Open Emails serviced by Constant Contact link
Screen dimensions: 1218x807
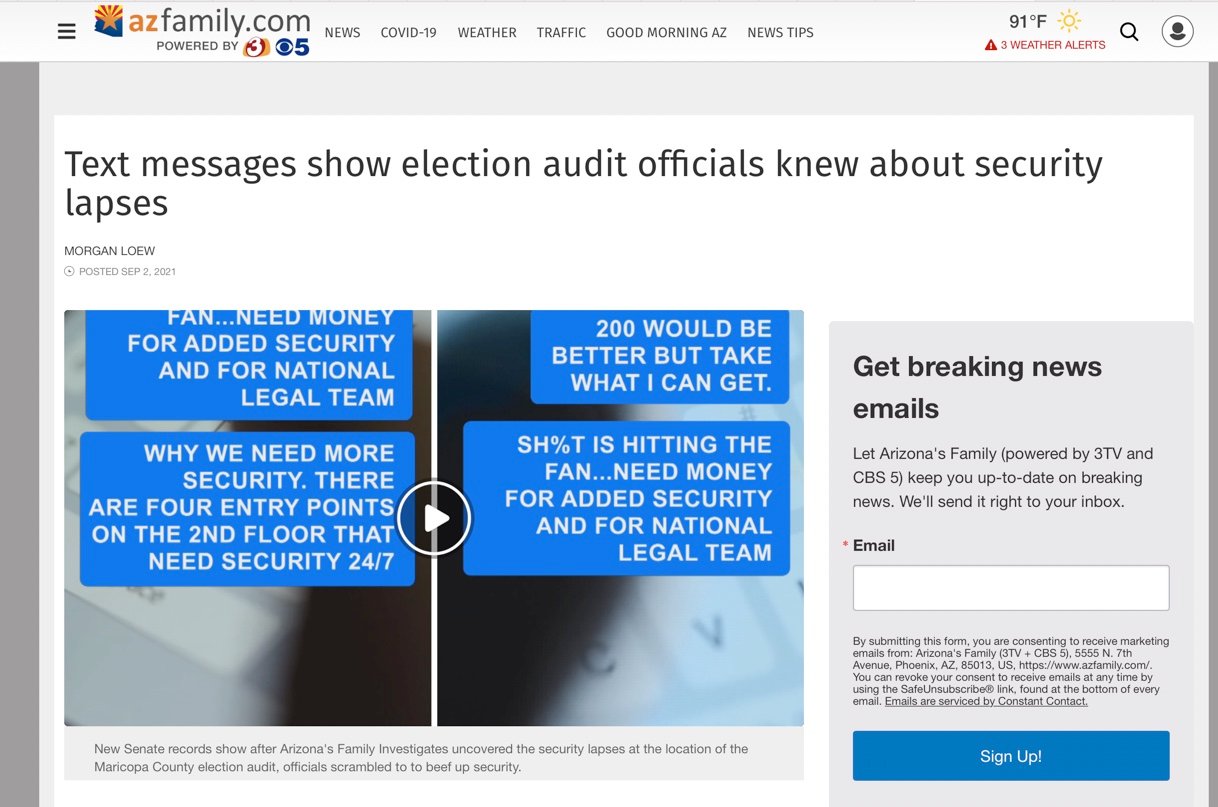(986, 701)
